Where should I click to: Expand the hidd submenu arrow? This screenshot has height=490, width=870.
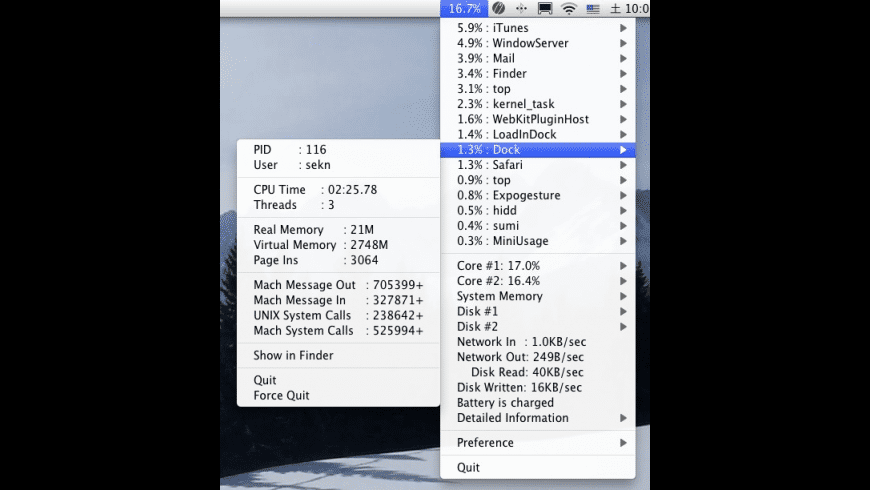[623, 210]
